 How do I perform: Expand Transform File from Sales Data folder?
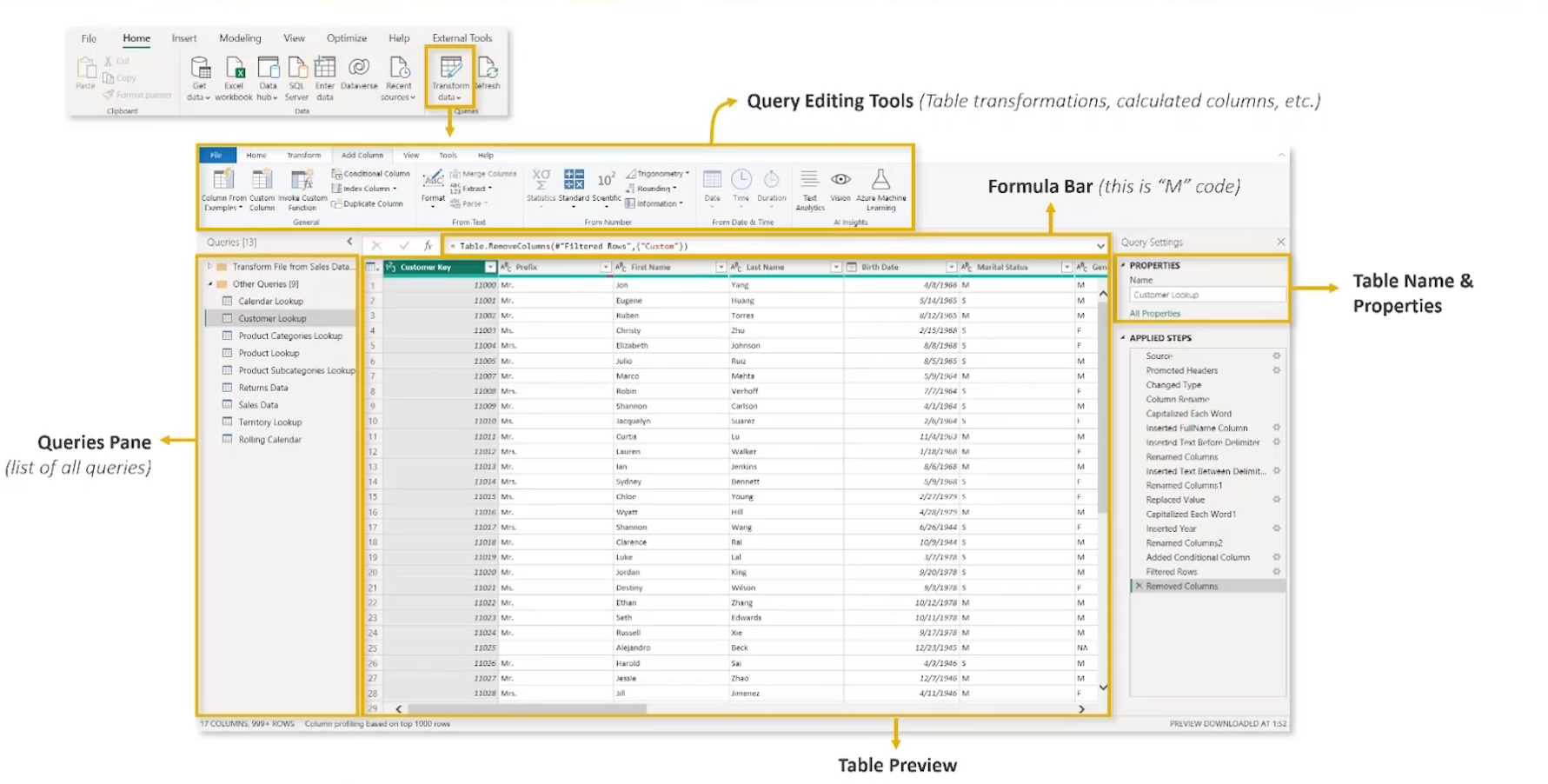[209, 267]
